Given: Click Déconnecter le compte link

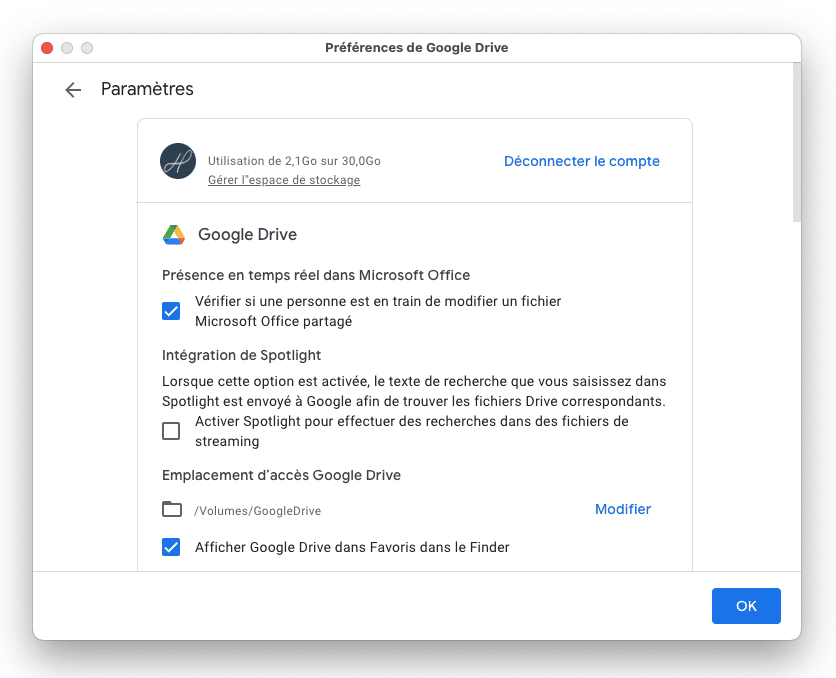Looking at the screenshot, I should [x=582, y=161].
